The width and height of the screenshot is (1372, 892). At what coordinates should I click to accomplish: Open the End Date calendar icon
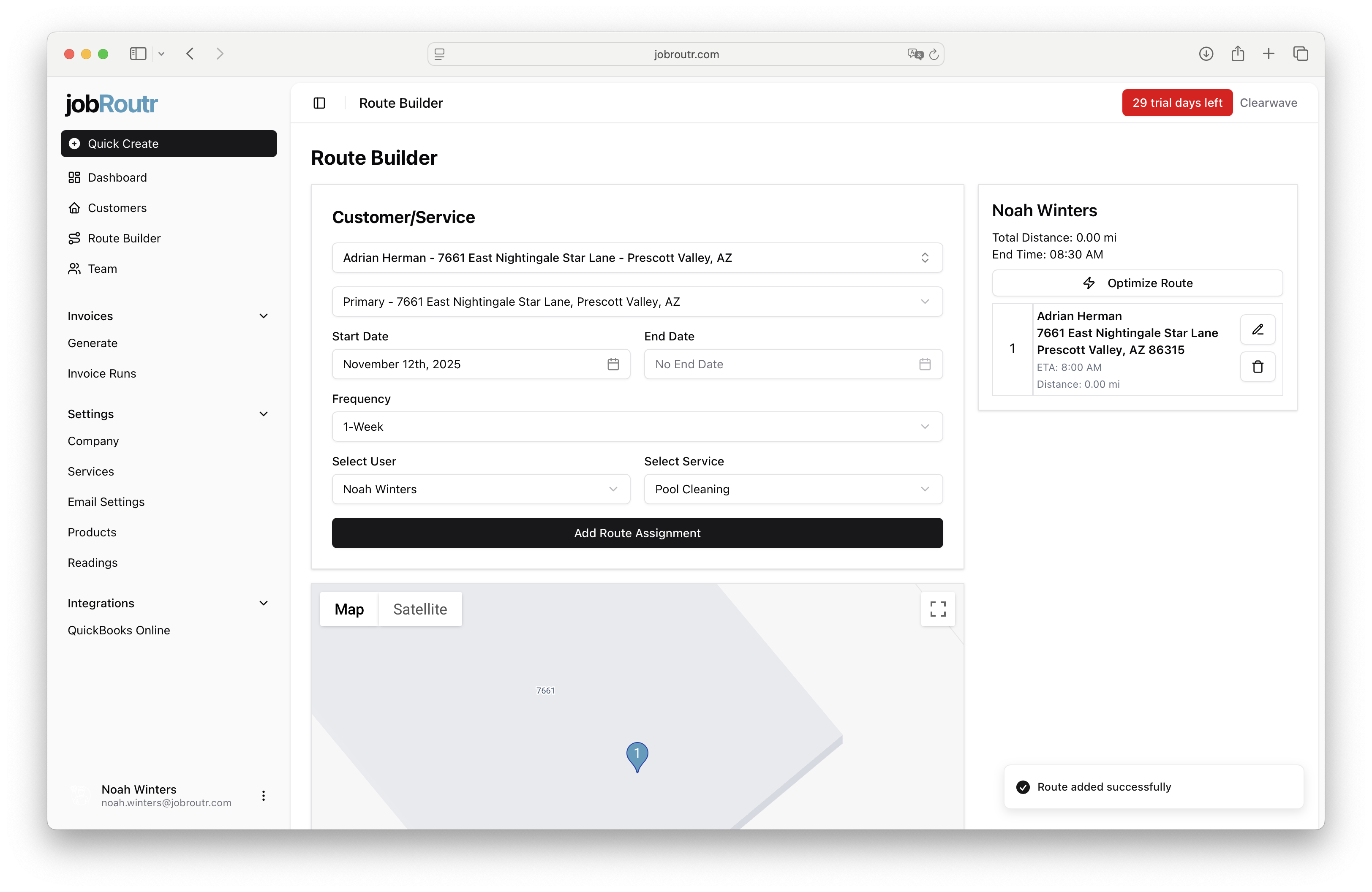(925, 364)
